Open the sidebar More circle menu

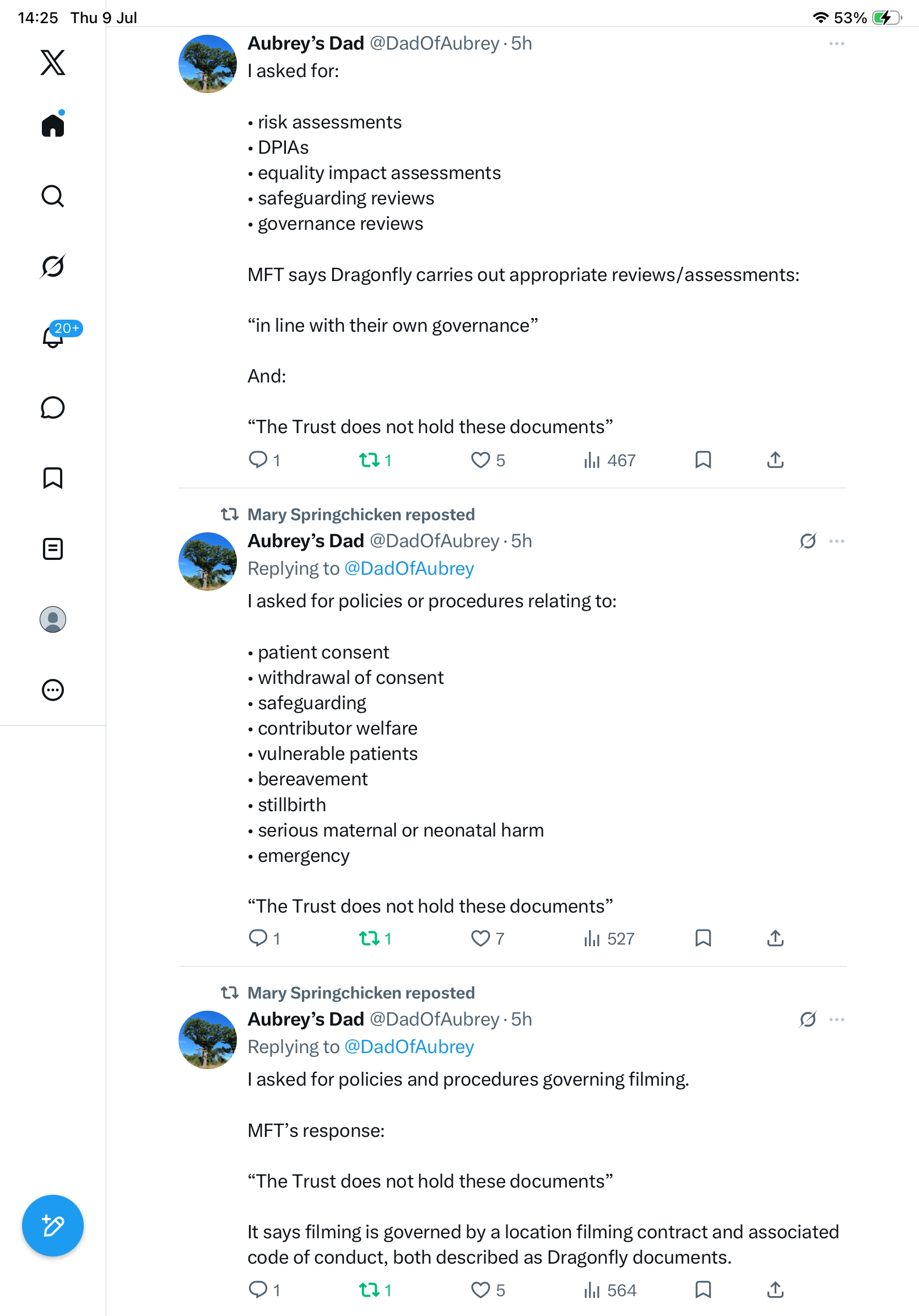pos(53,690)
